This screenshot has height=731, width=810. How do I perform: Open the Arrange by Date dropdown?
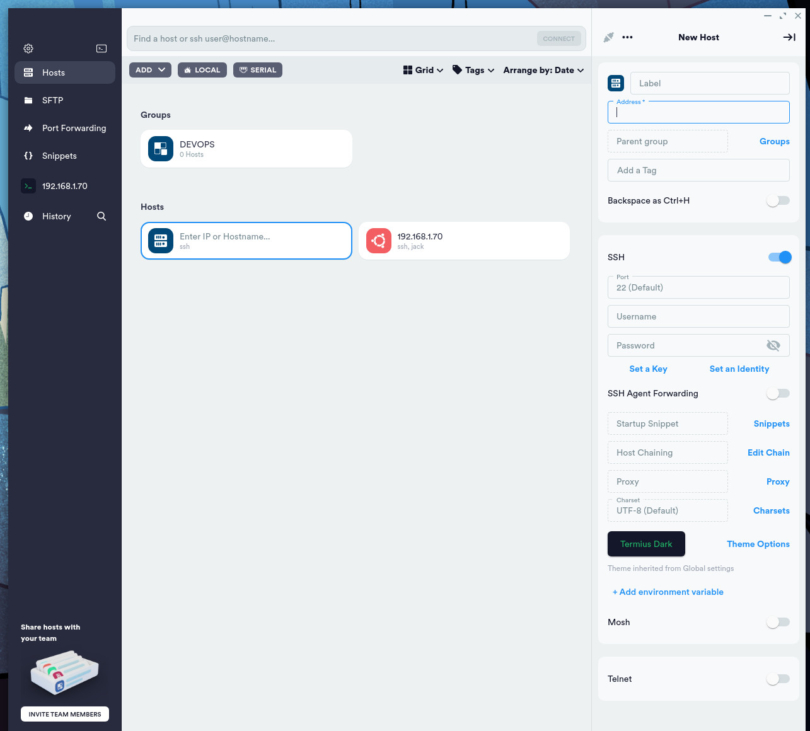544,70
